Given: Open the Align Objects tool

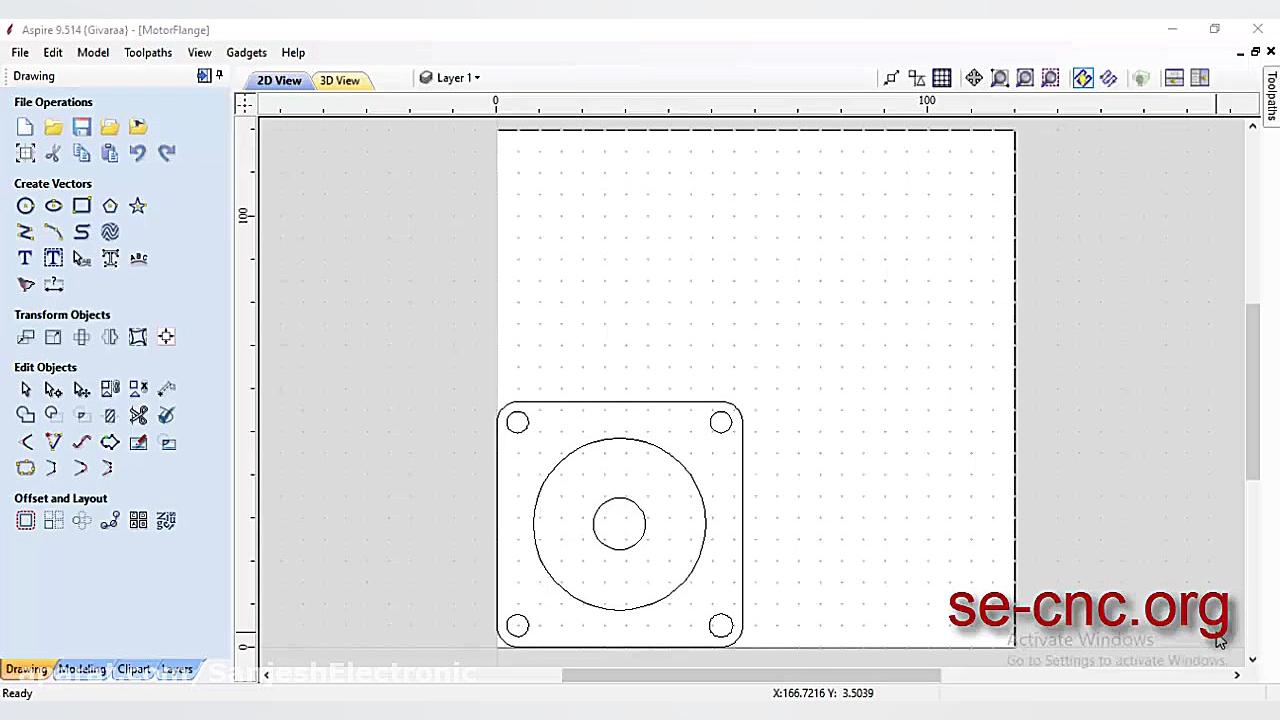Looking at the screenshot, I should coord(166,337).
